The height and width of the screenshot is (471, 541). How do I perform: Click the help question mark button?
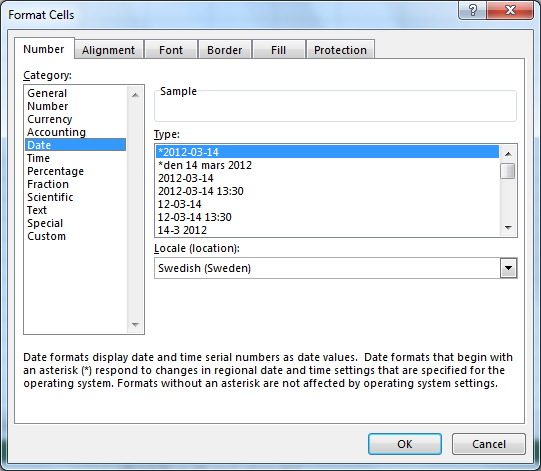click(472, 10)
